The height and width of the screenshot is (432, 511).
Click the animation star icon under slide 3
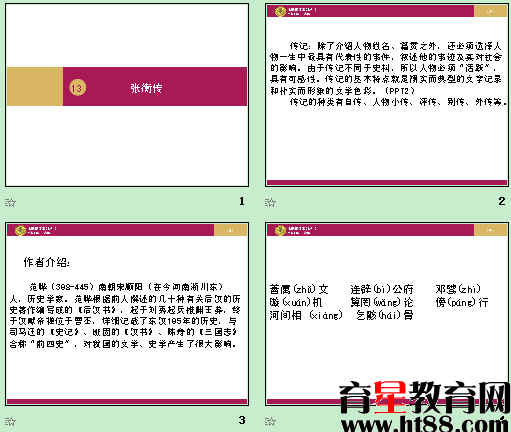[x=10, y=421]
